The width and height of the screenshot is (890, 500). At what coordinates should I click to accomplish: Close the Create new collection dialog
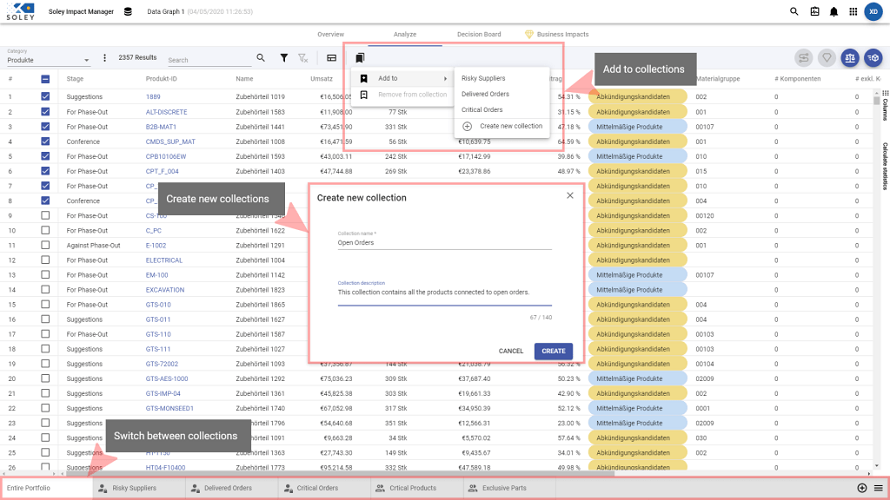[x=570, y=196]
